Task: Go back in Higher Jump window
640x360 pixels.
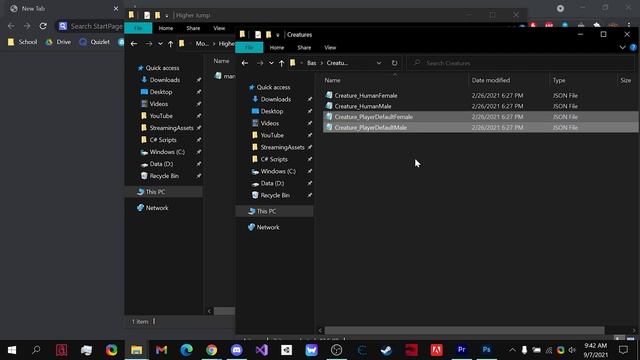Action: click(134, 44)
